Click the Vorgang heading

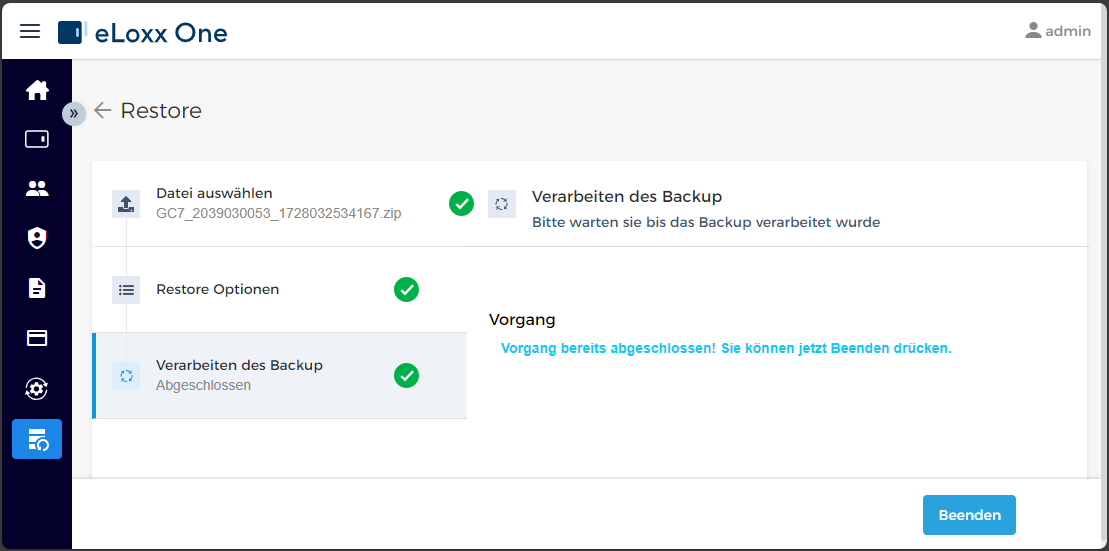pyautogui.click(x=522, y=320)
